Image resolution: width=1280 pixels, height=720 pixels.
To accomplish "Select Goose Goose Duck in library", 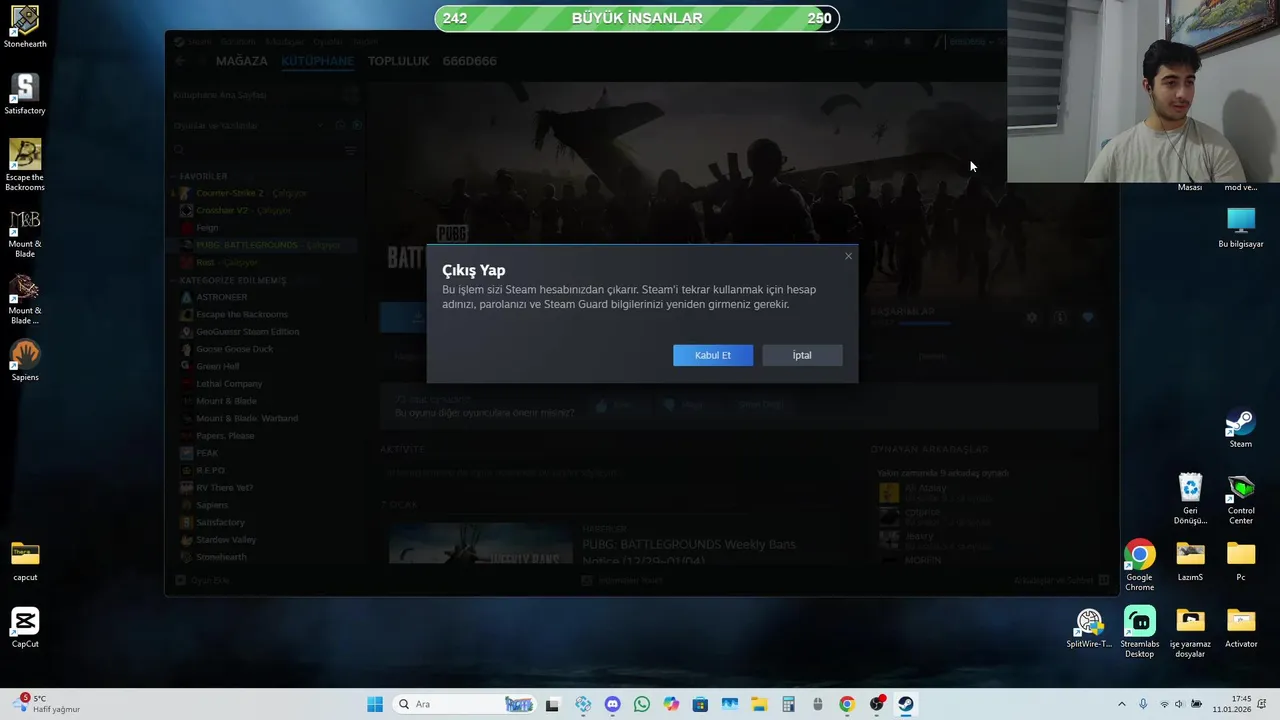I will coord(234,349).
